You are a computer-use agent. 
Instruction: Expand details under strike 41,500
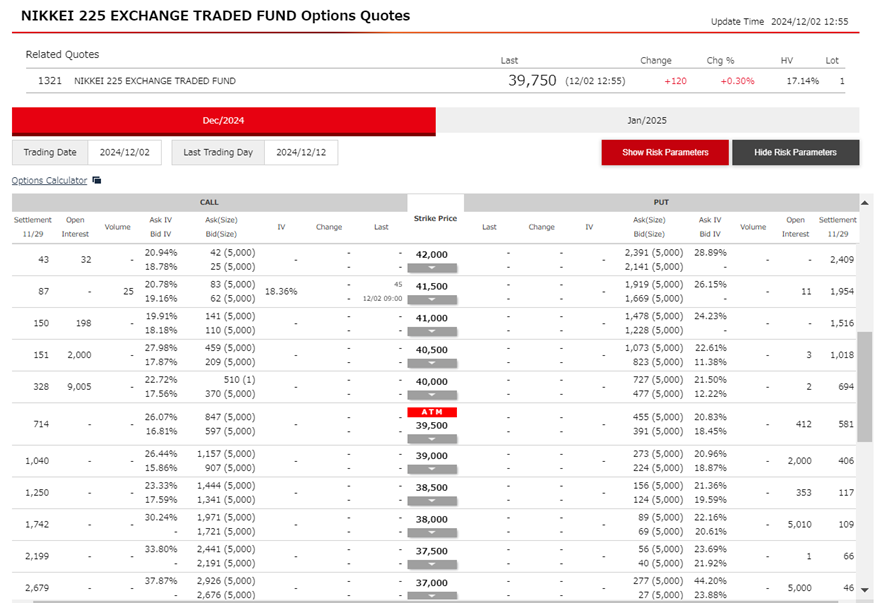[432, 300]
